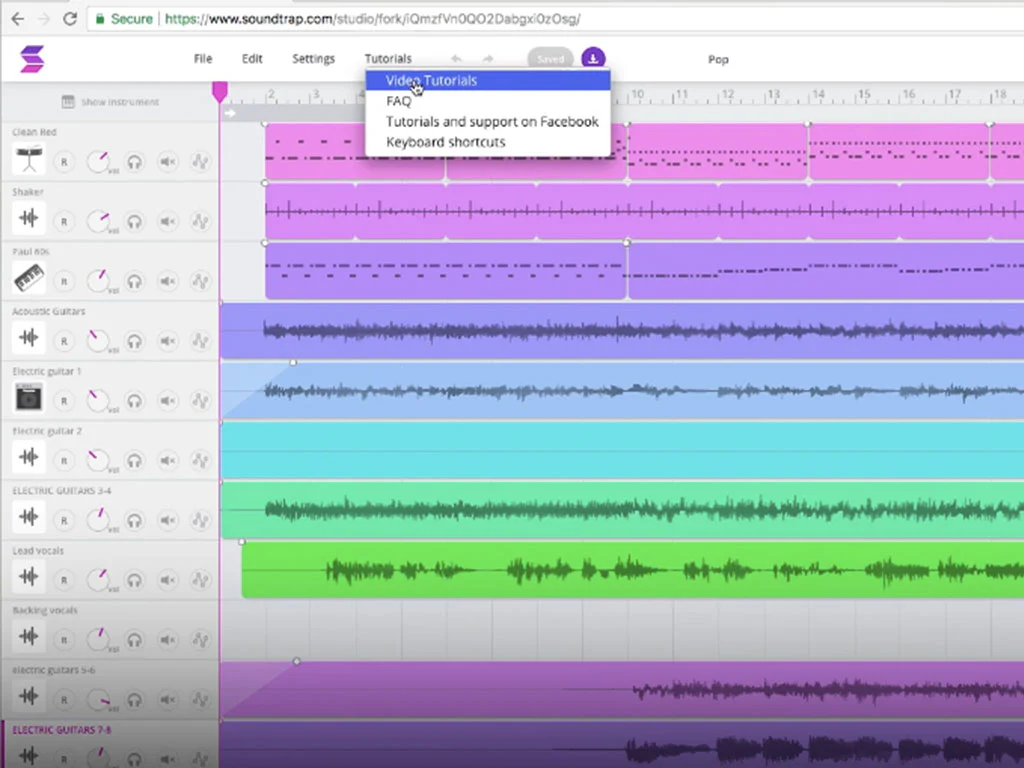The height and width of the screenshot is (768, 1024).
Task: Open the Settings menu
Action: (313, 59)
